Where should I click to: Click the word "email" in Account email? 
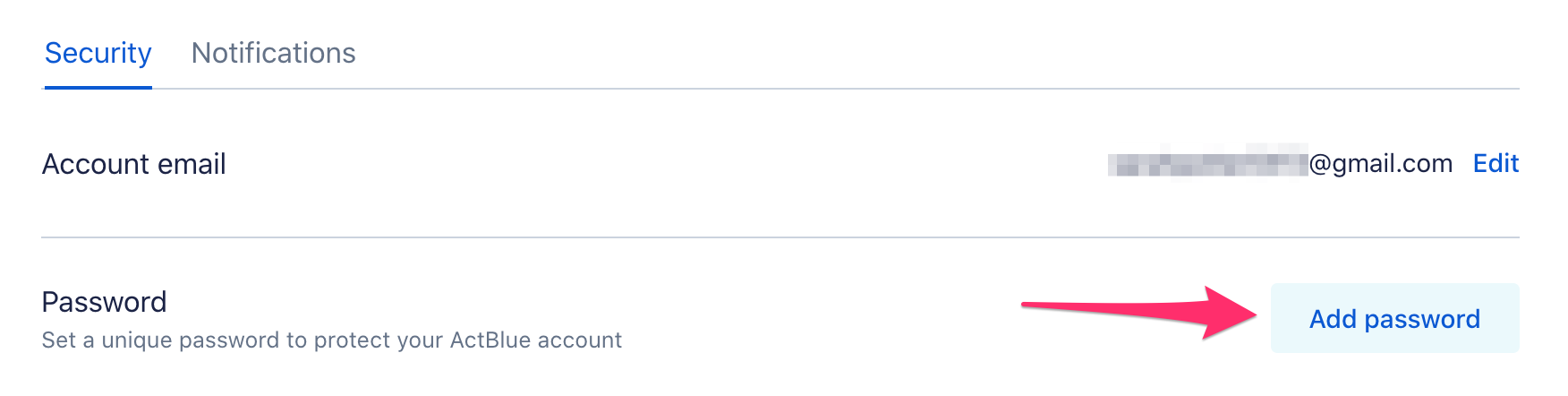point(192,164)
